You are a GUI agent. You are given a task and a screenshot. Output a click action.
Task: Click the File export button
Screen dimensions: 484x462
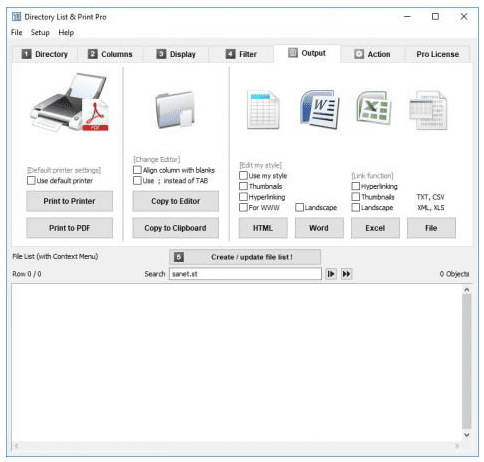tap(431, 228)
